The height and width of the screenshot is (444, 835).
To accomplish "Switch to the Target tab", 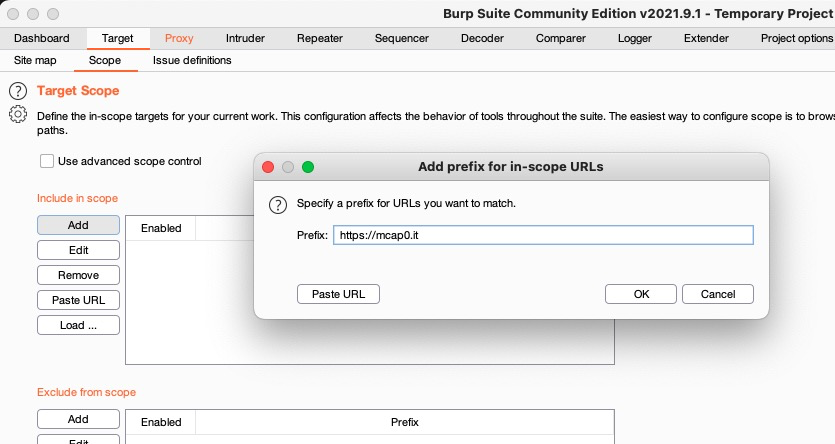I will point(117,38).
